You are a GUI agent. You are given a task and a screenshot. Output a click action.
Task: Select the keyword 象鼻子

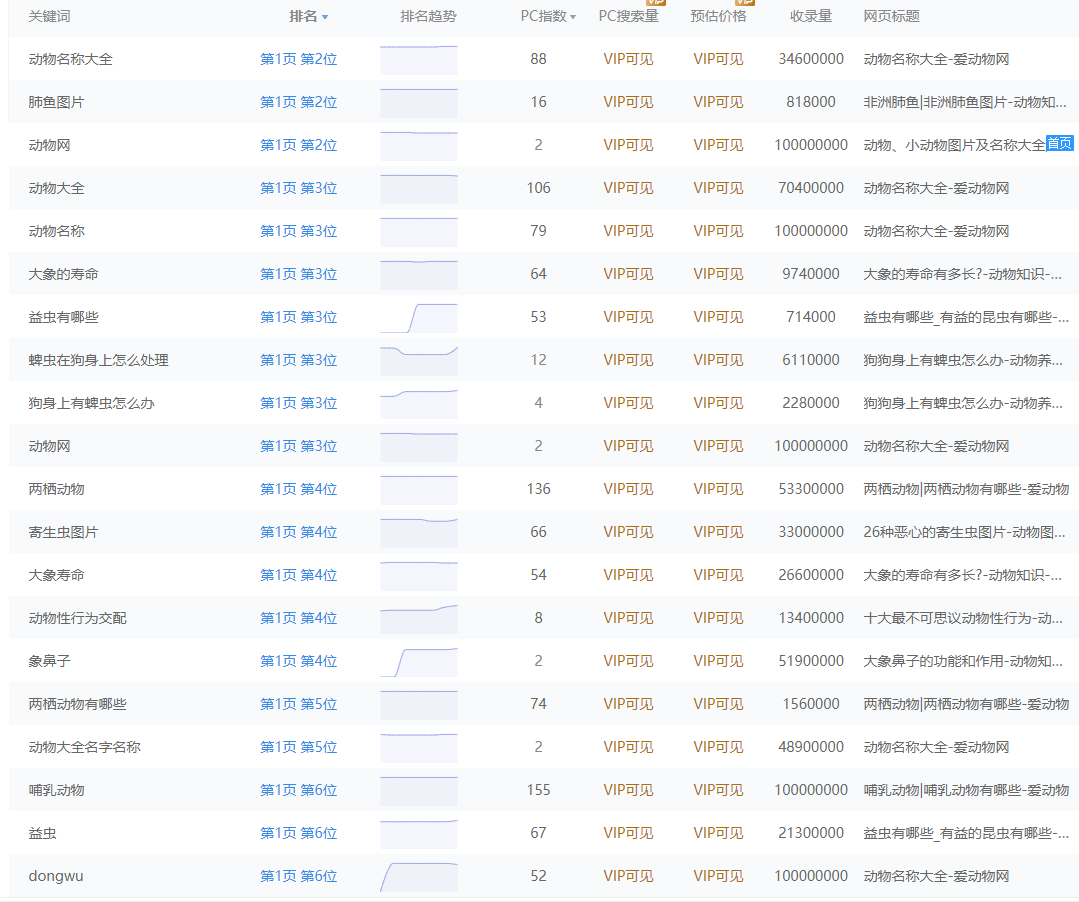click(50, 661)
